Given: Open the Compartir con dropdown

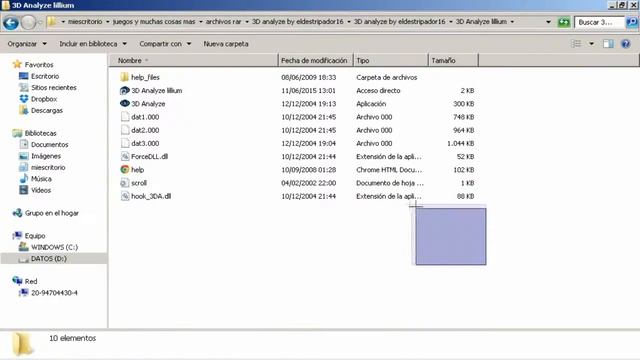Looking at the screenshot, I should [165, 44].
